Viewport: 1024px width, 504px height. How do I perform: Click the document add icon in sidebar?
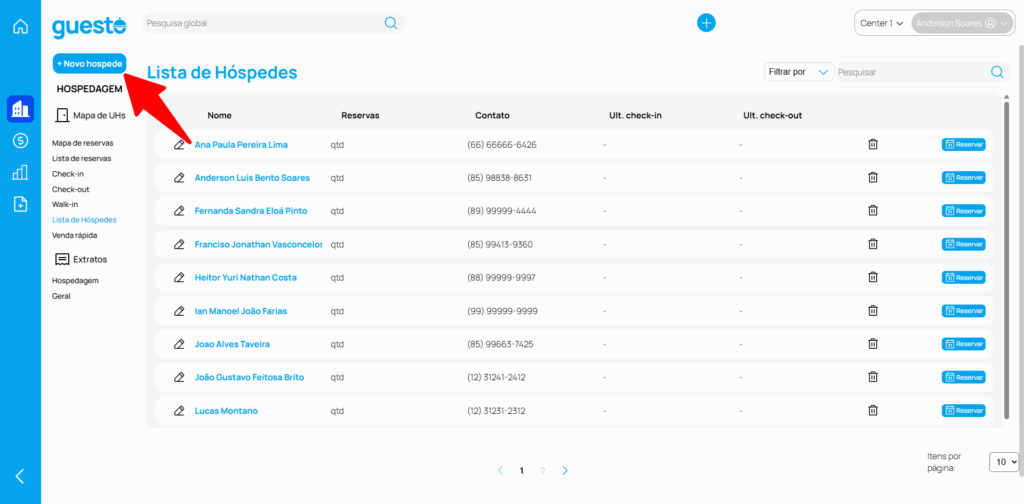tap(20, 204)
